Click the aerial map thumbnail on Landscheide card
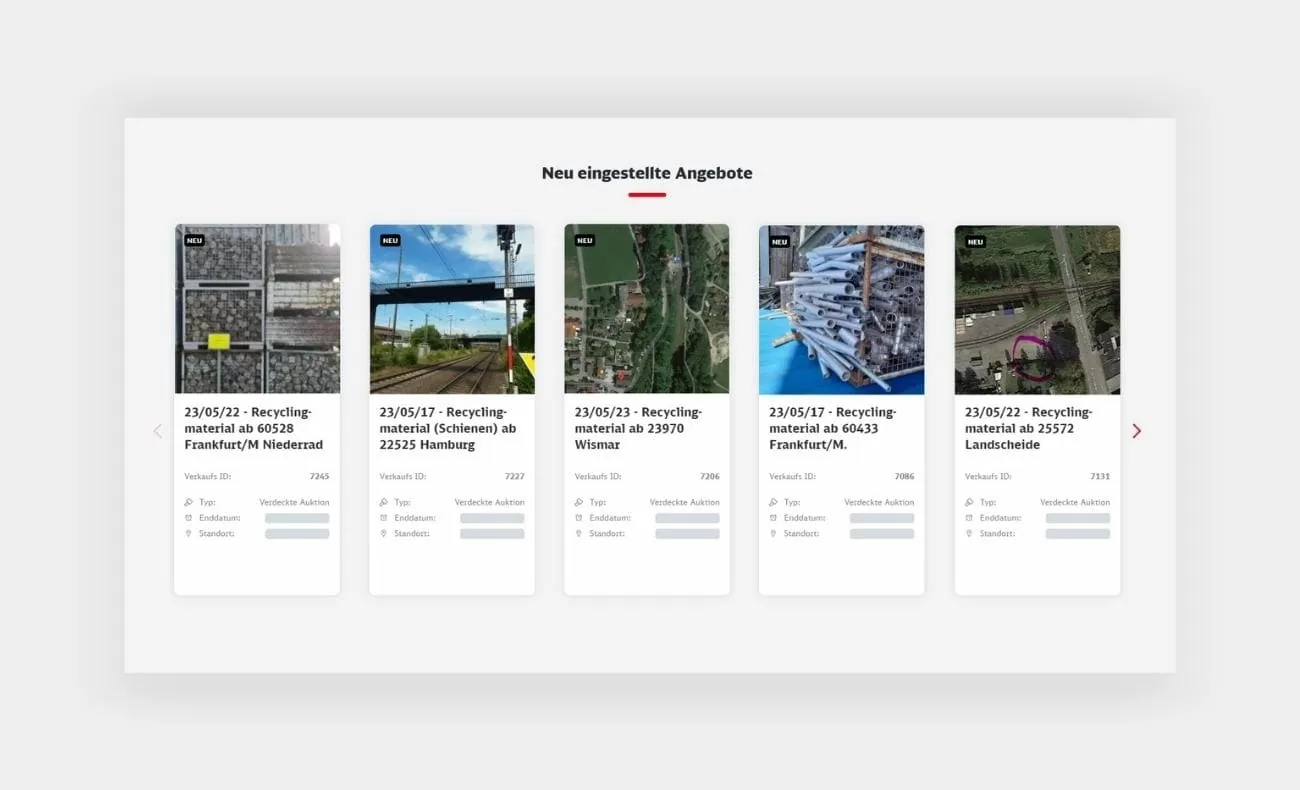The height and width of the screenshot is (790, 1300). coord(1036,309)
